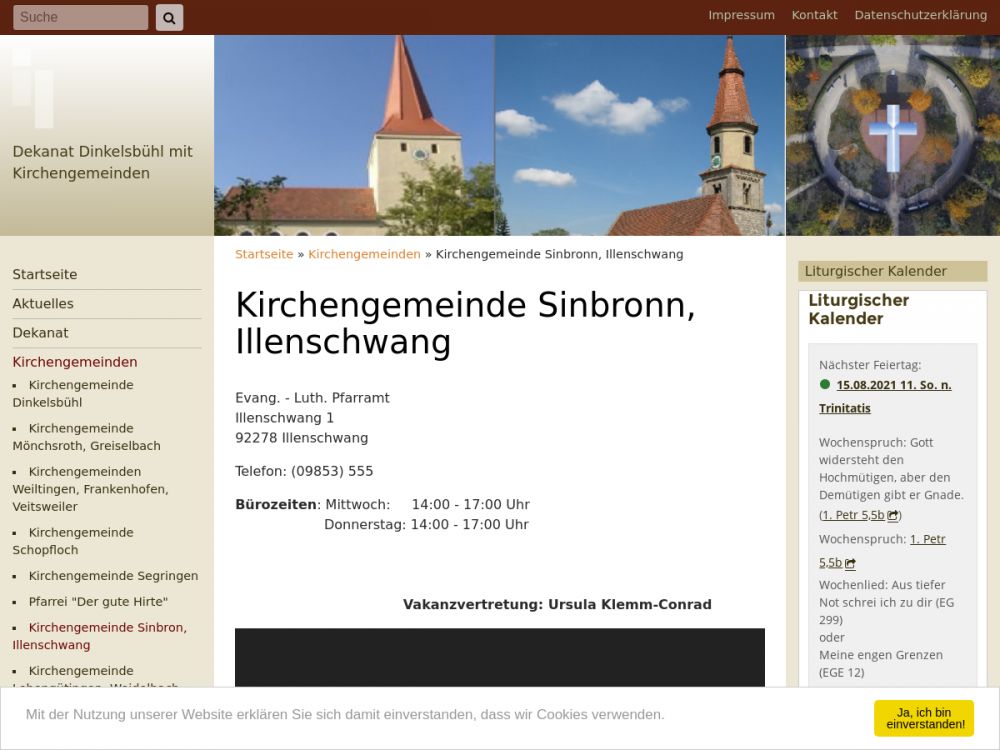
Task: Open Datenschutzerklärung link in top bar
Action: (920, 15)
